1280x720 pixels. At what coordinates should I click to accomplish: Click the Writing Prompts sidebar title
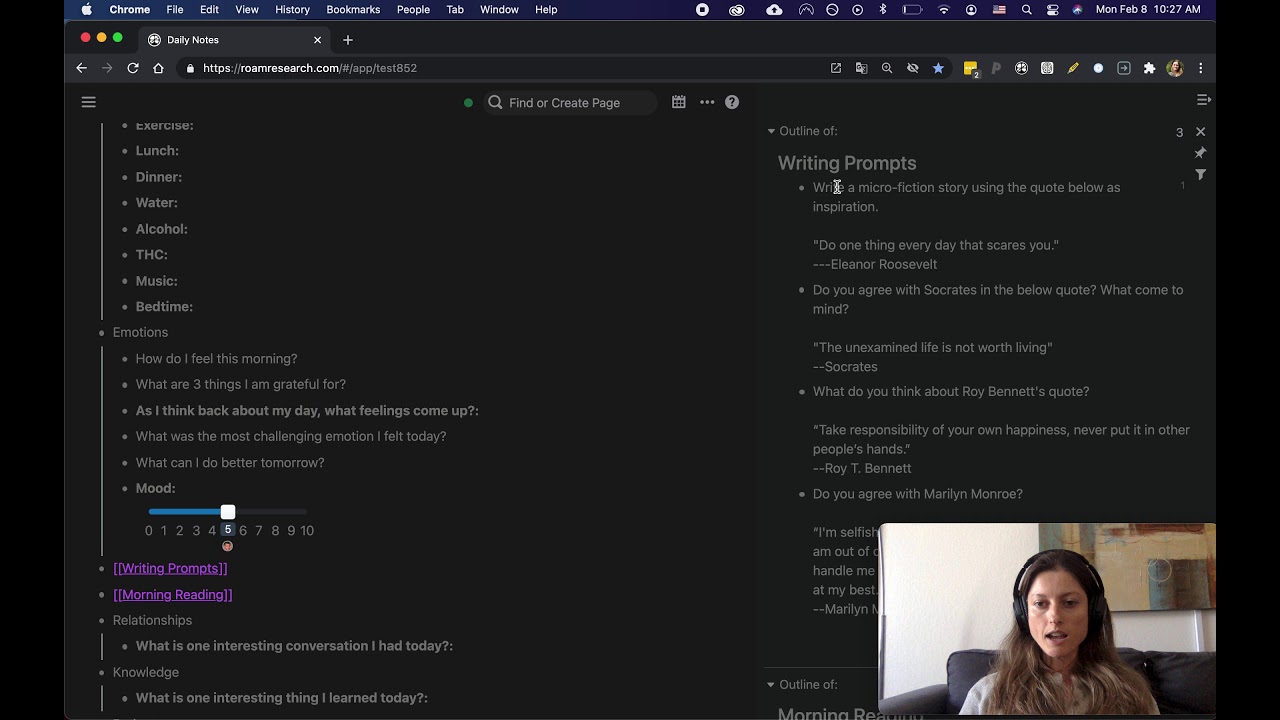click(x=847, y=163)
